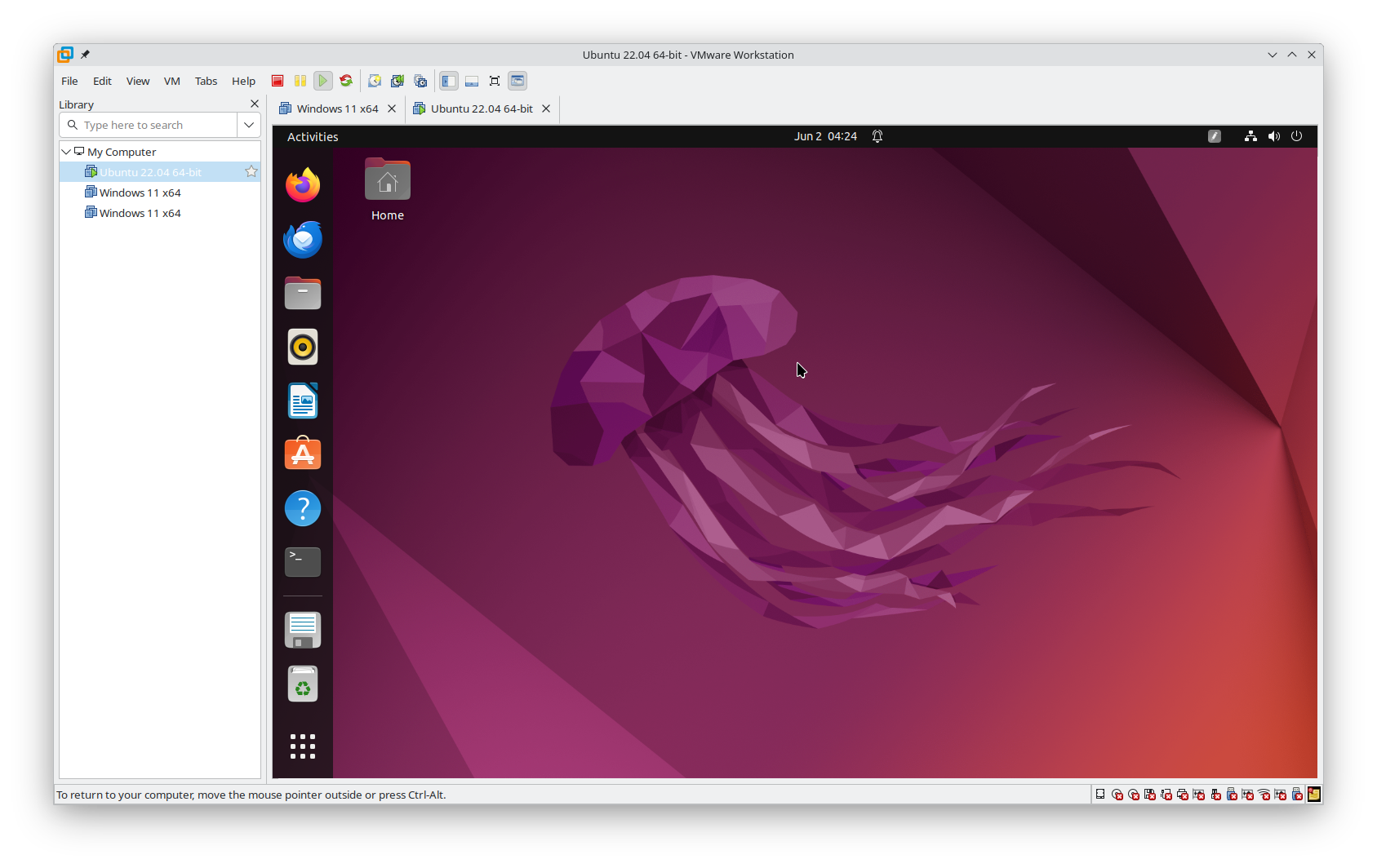
Task: Open the File menu
Action: pos(69,81)
